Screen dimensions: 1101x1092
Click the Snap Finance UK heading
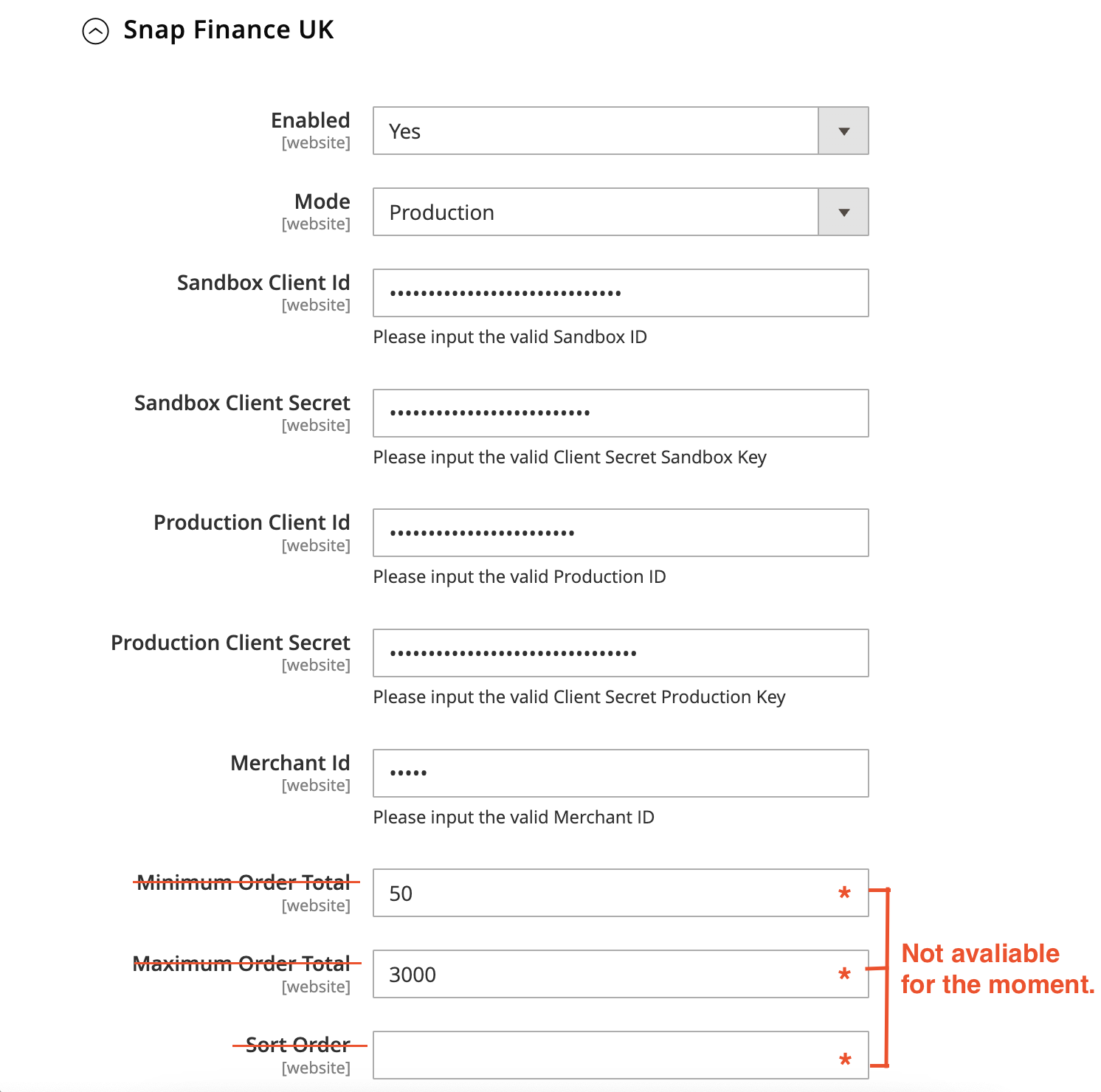point(229,30)
